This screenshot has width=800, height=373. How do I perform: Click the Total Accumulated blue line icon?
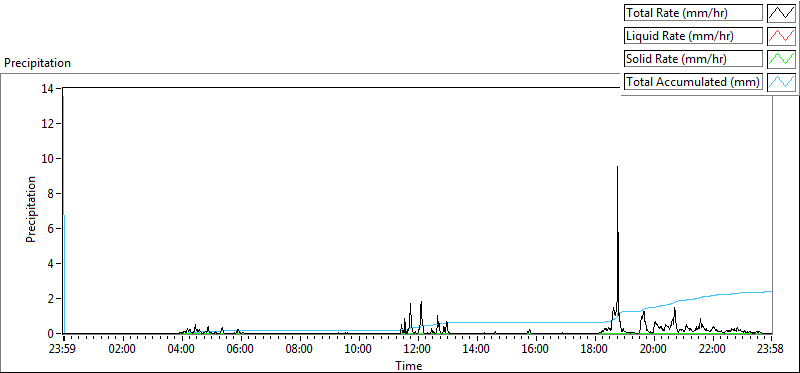point(781,82)
